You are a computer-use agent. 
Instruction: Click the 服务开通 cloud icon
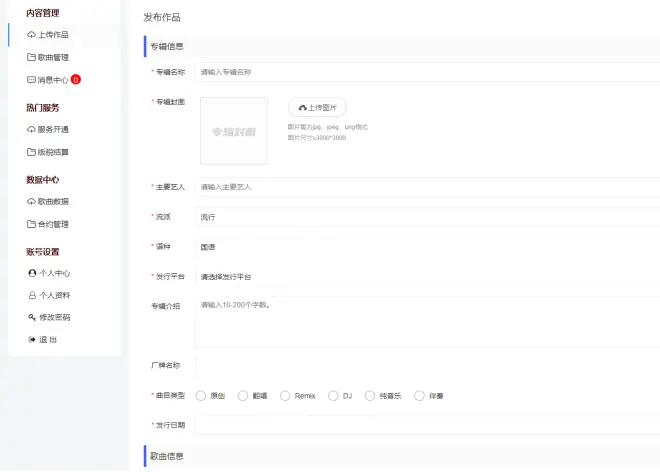click(x=31, y=130)
